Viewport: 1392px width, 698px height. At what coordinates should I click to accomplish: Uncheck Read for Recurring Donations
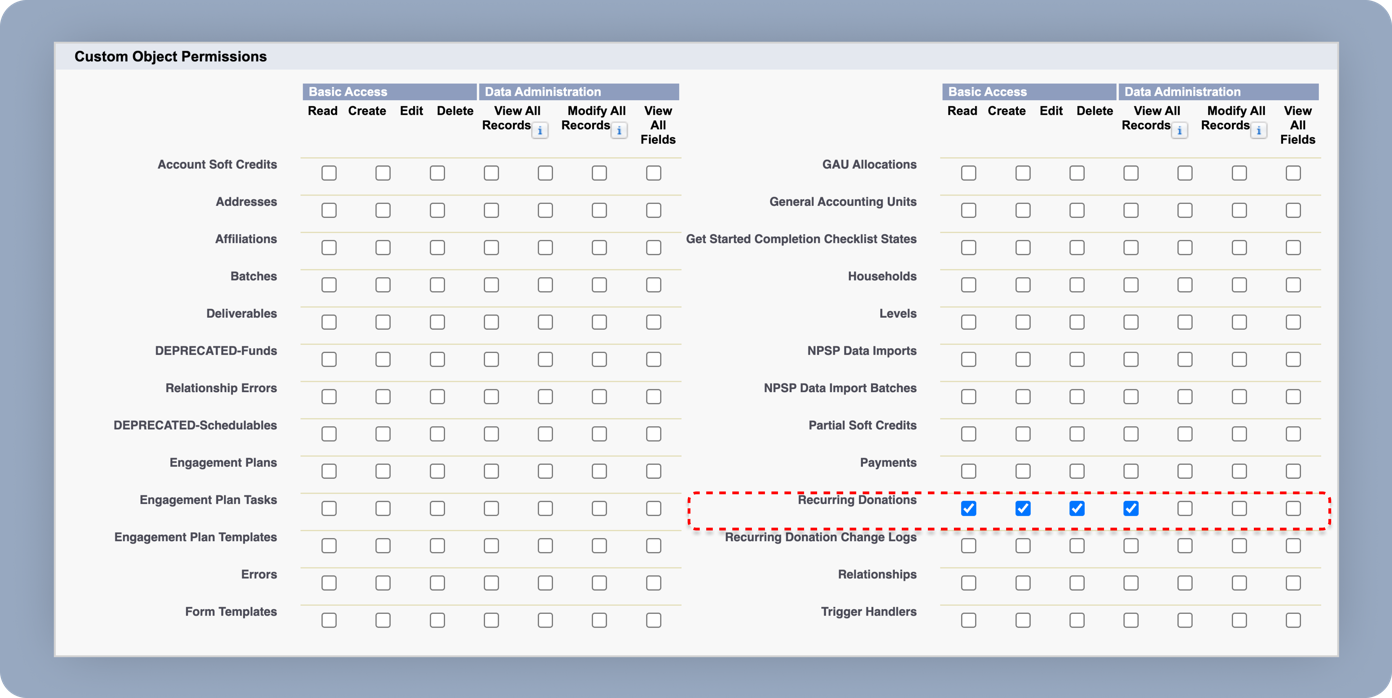pos(968,508)
